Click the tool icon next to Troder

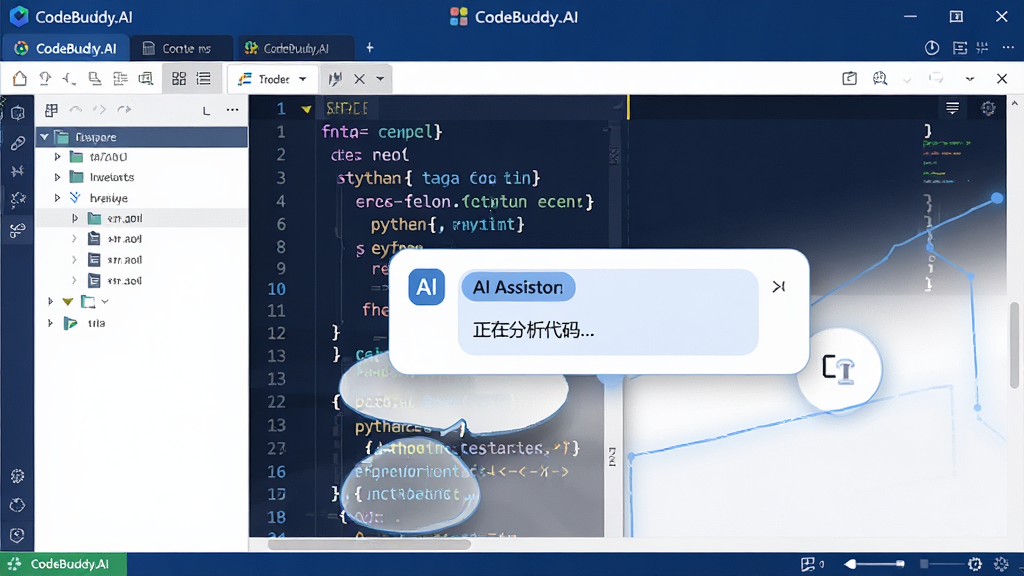pyautogui.click(x=335, y=79)
